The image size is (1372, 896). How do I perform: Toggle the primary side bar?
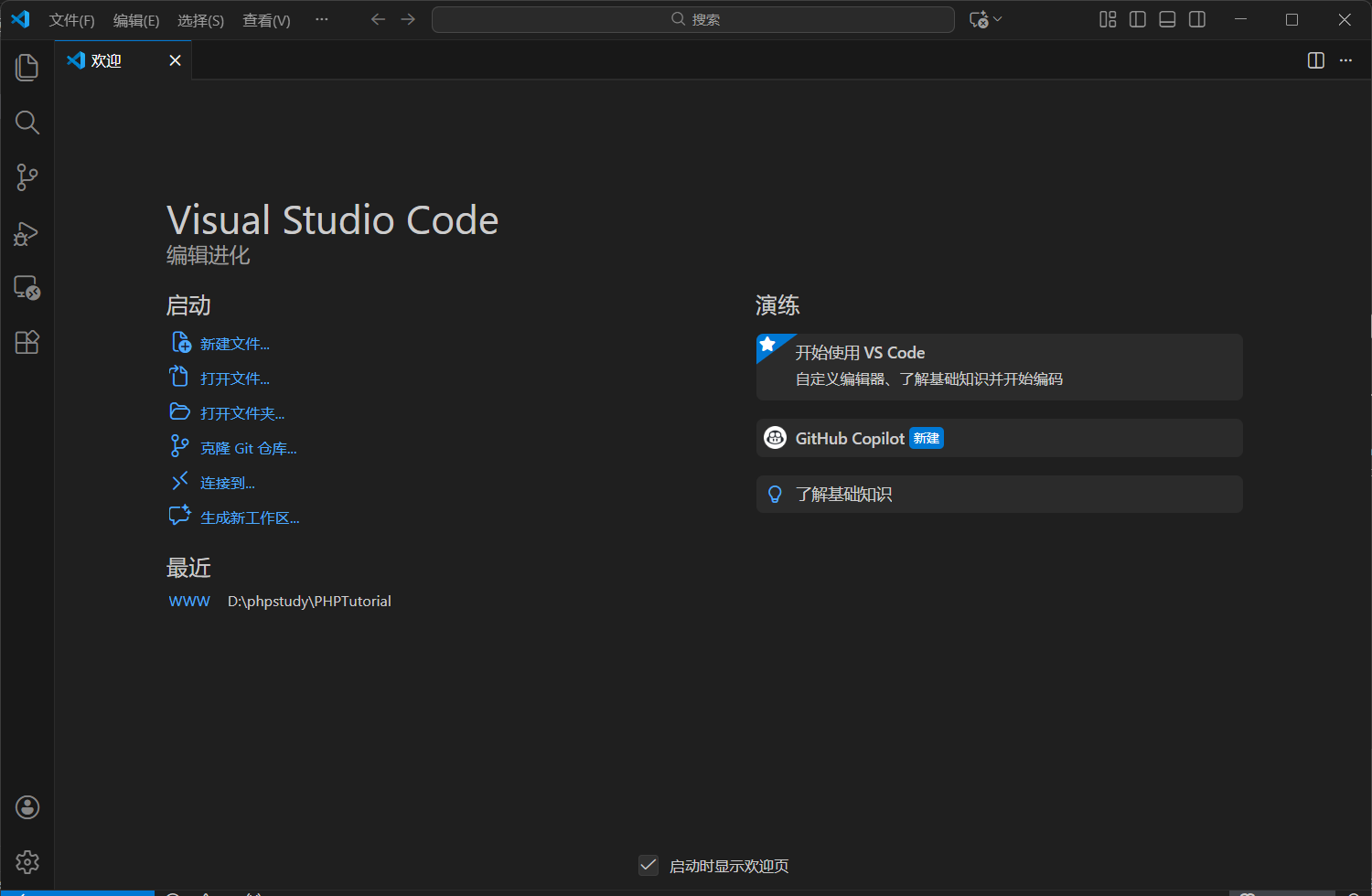coord(1138,19)
